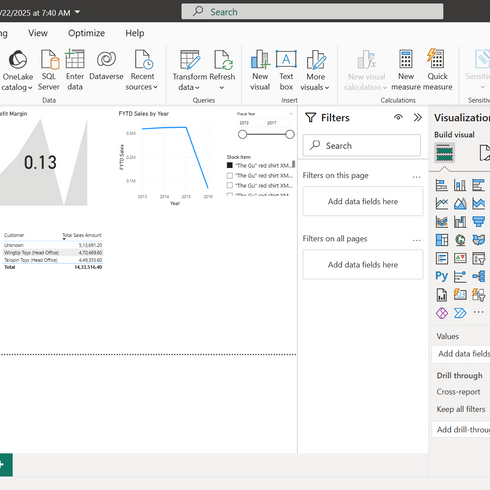This screenshot has height=490, width=490.
Task: Open the Enter data table tool
Action: click(75, 70)
